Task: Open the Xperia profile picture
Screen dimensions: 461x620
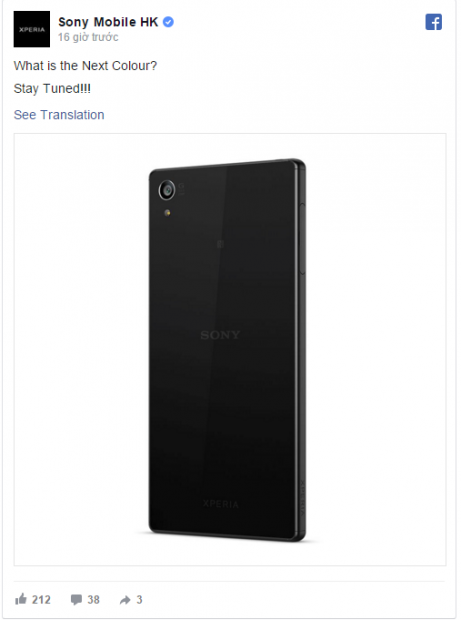Action: [x=32, y=29]
